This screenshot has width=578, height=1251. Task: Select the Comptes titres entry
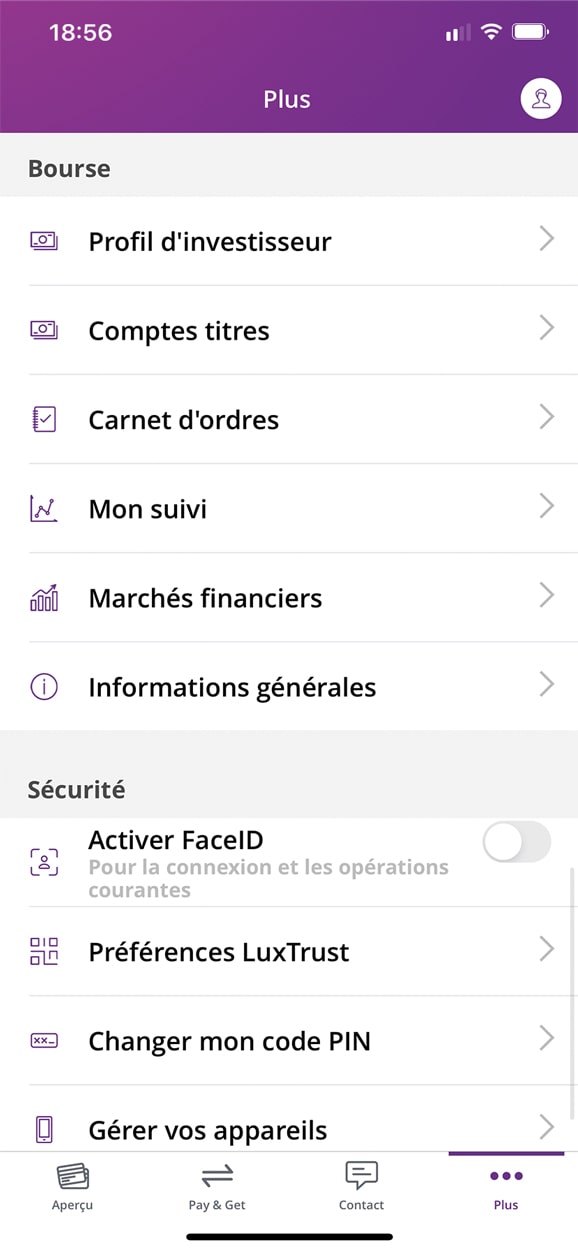point(289,331)
